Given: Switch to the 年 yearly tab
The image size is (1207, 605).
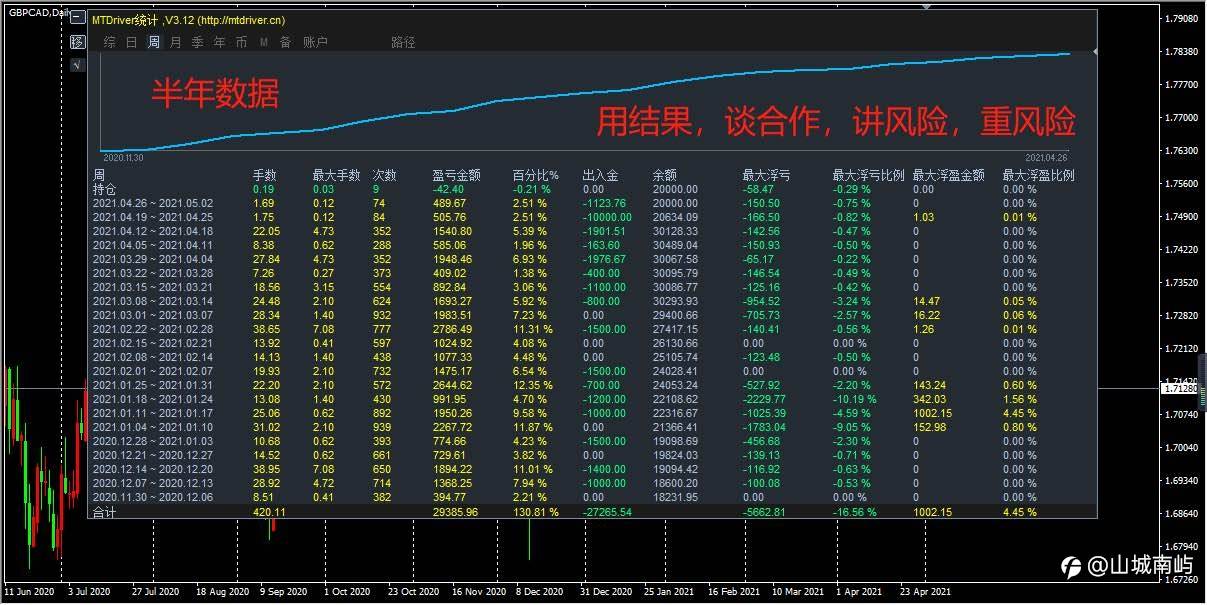Looking at the screenshot, I should coord(220,42).
